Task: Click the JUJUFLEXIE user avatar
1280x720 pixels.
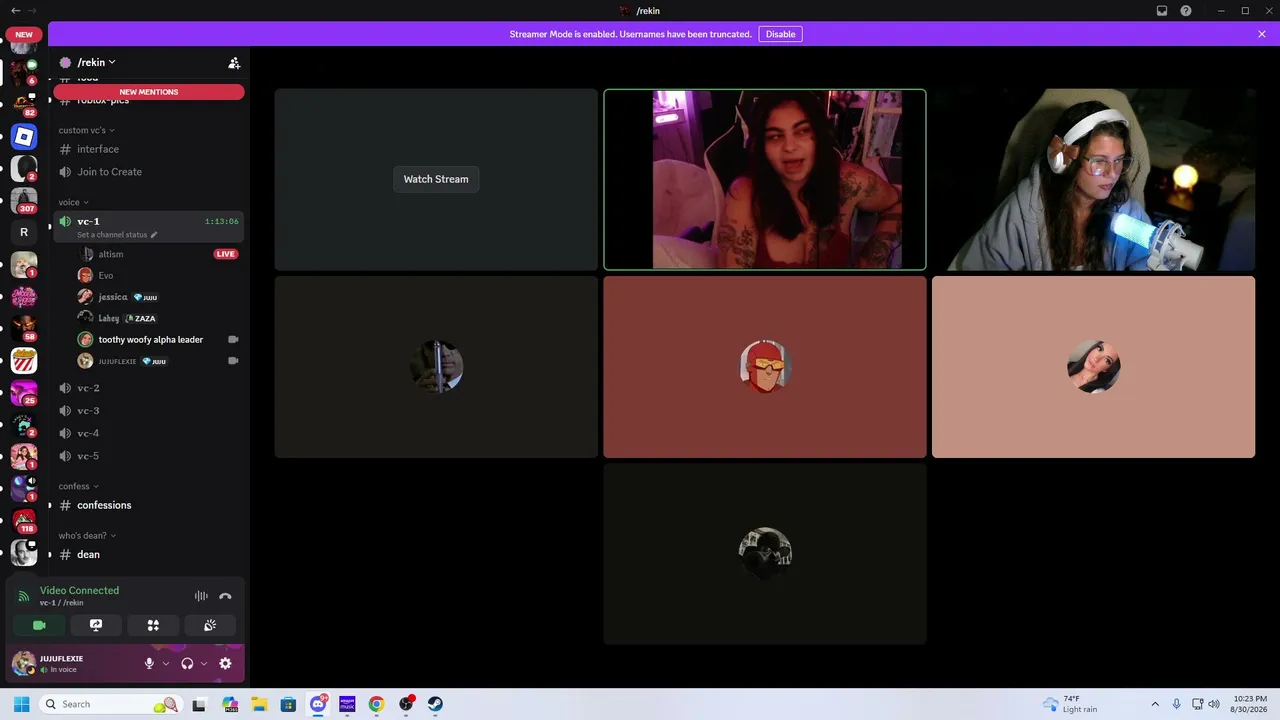Action: [23, 663]
